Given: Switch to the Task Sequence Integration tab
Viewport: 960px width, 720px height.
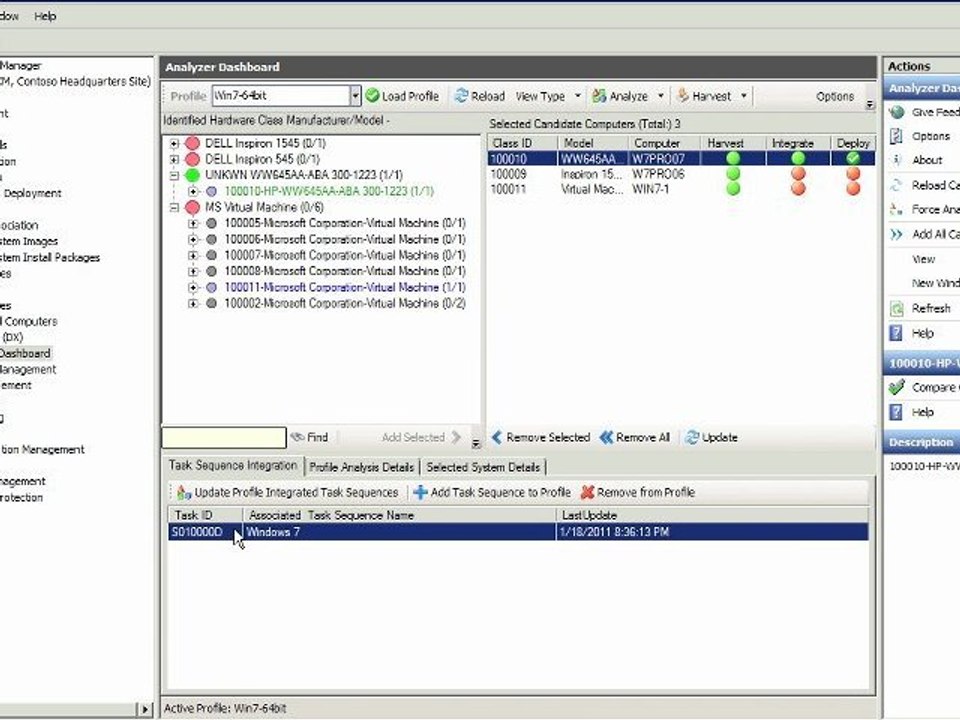Looking at the screenshot, I should point(233,466).
